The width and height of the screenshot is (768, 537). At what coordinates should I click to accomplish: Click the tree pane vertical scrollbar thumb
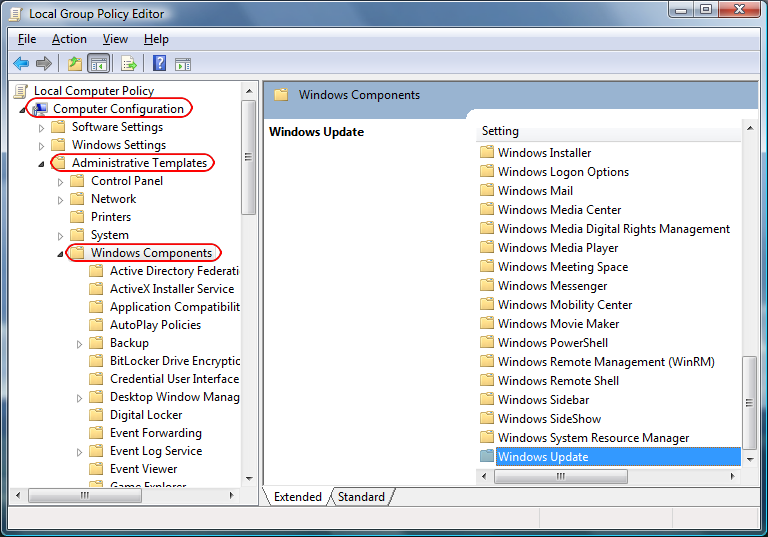click(x=248, y=157)
